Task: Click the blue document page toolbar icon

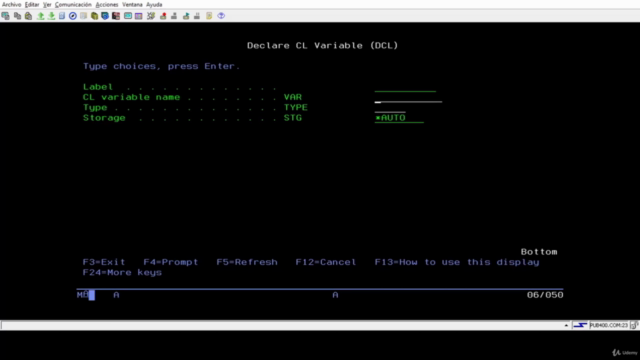Action: tap(62, 16)
